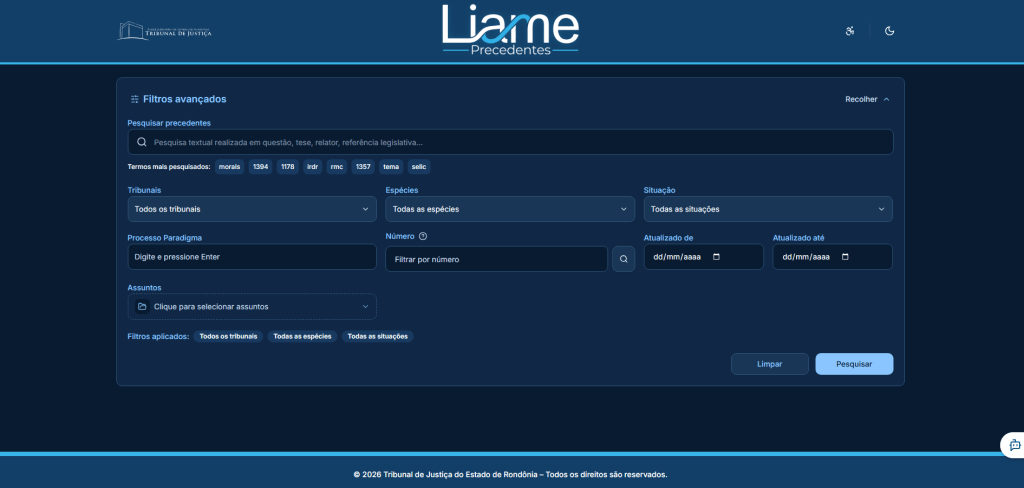The image size is (1024, 488).
Task: Focus the Processo Paradigma input
Action: 252,257
